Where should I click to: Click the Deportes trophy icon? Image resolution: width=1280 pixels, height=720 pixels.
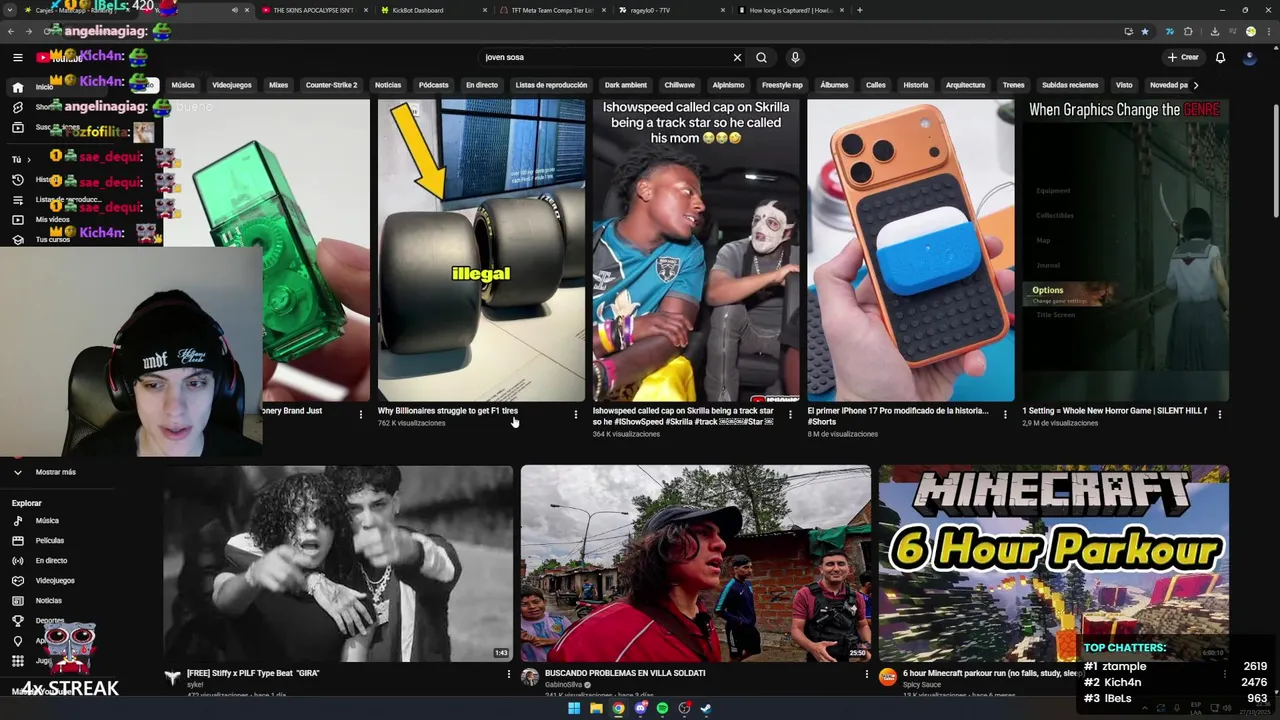(x=17, y=621)
